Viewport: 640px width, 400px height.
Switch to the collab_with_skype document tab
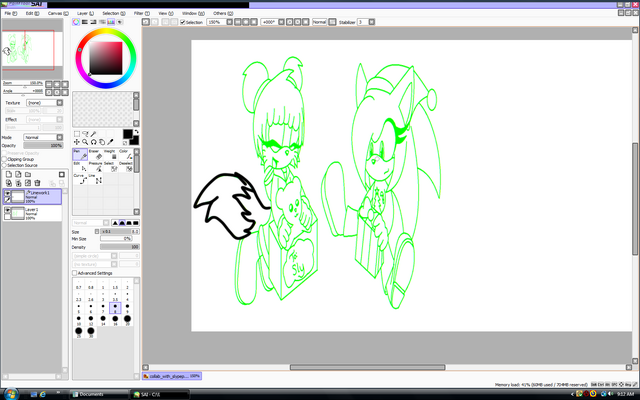point(172,376)
